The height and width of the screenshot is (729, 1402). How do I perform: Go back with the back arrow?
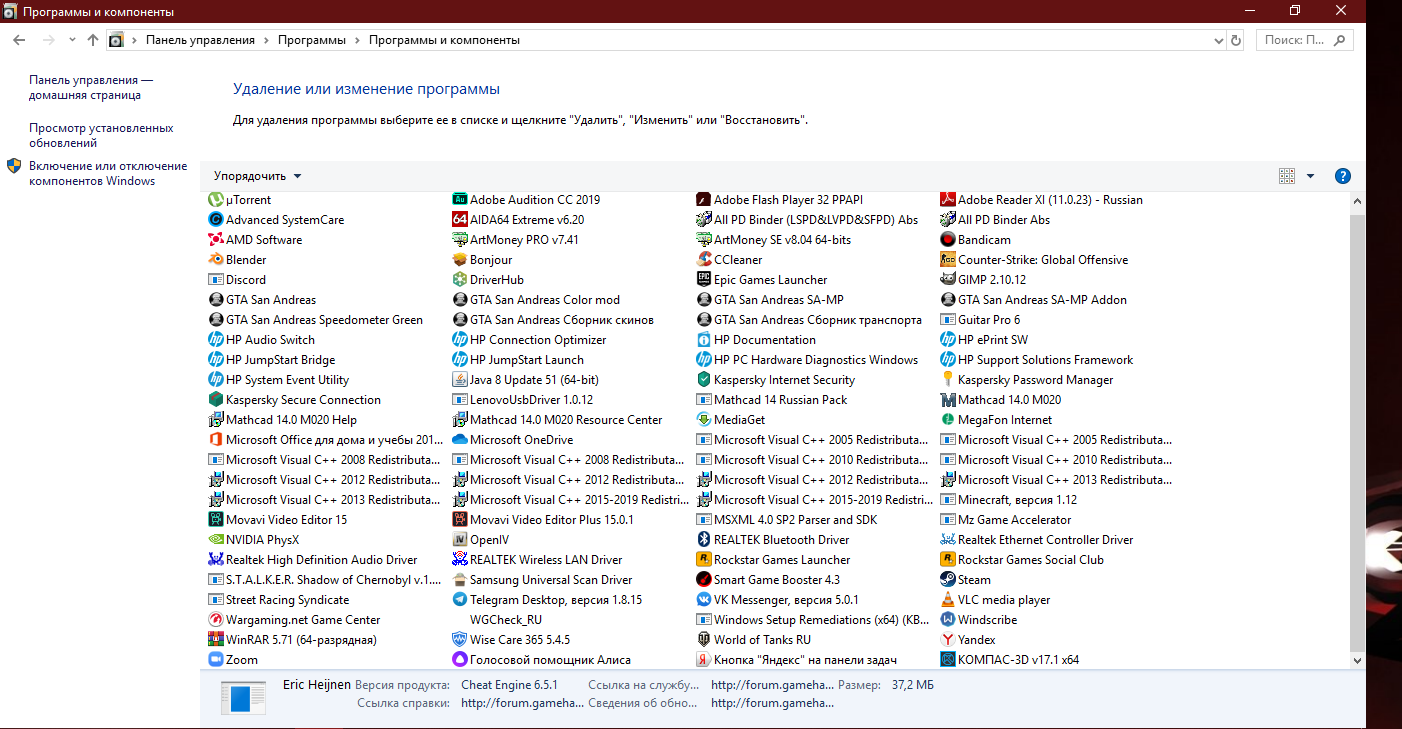point(20,40)
